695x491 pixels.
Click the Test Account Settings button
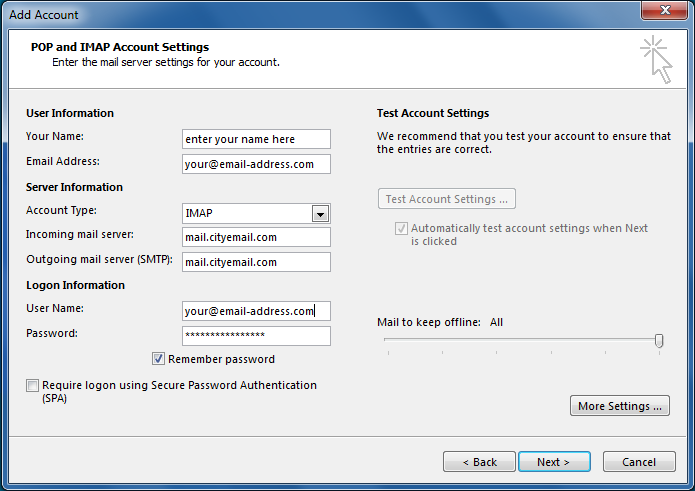point(446,199)
